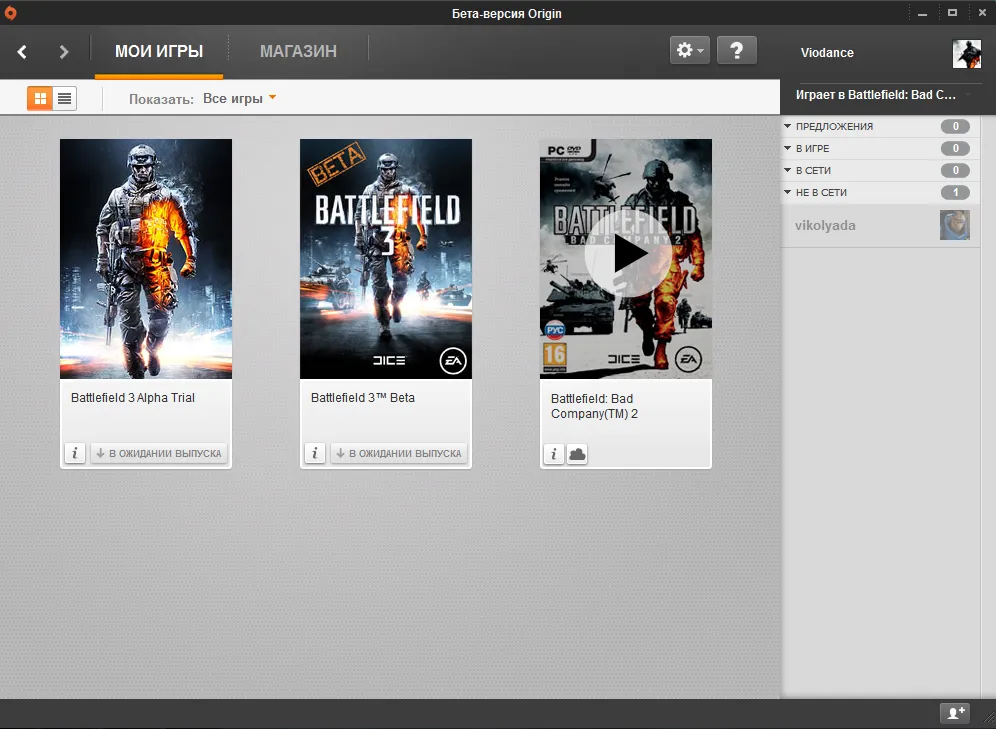Open the settings gear dropdown
Image resolution: width=996 pixels, height=729 pixels.
[x=689, y=50]
